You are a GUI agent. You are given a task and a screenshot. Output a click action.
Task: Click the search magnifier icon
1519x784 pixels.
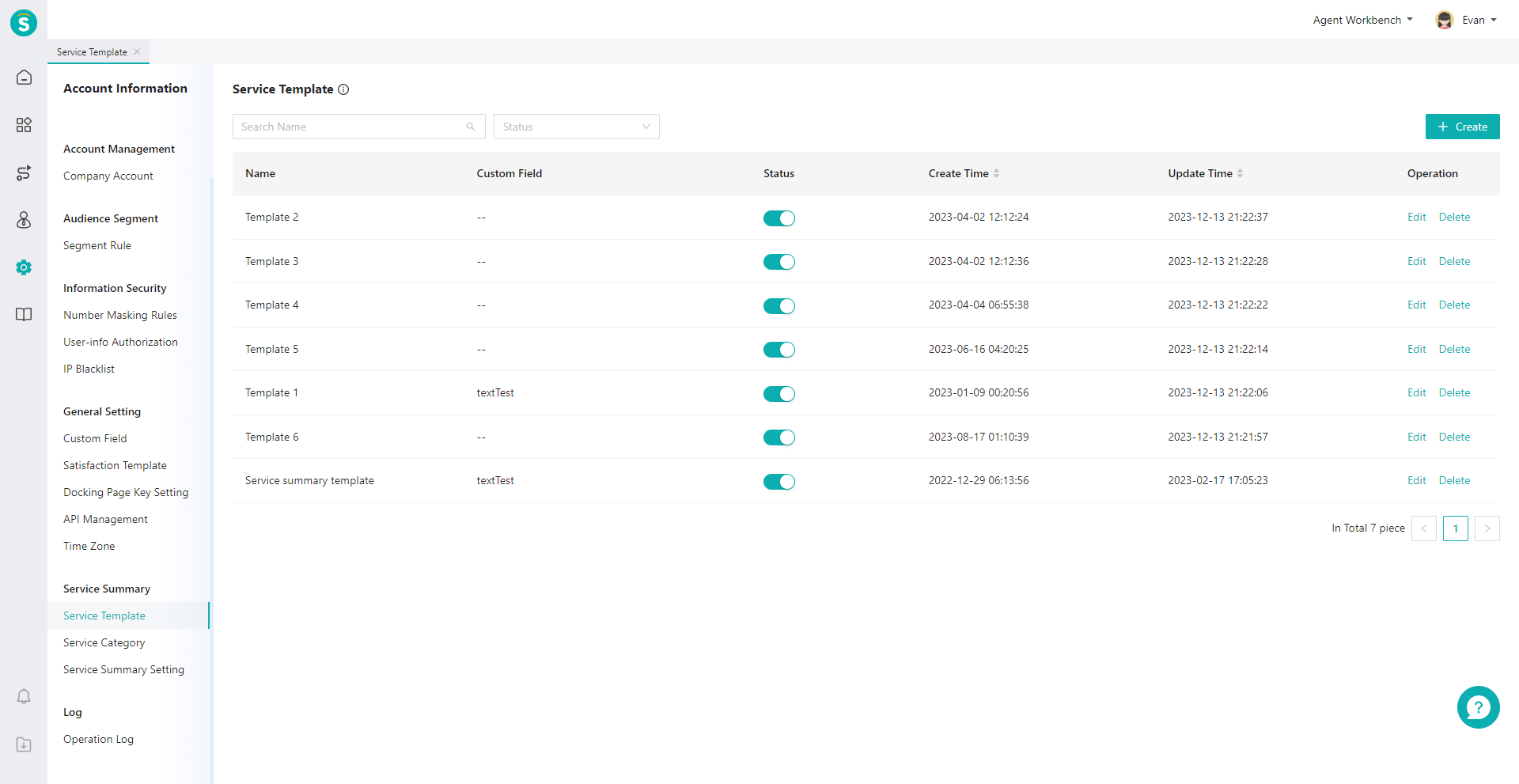(471, 127)
